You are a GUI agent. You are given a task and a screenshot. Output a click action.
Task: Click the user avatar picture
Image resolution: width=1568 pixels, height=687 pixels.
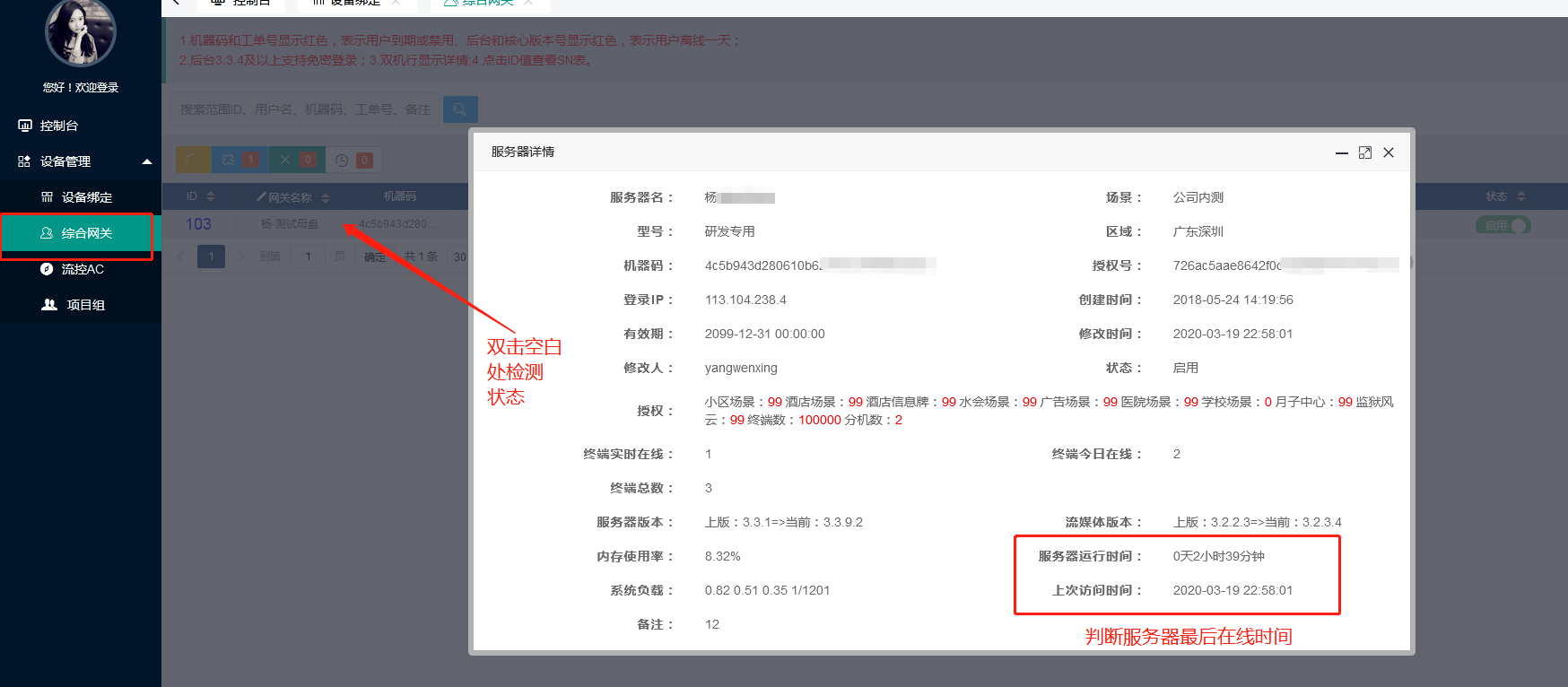[x=81, y=32]
